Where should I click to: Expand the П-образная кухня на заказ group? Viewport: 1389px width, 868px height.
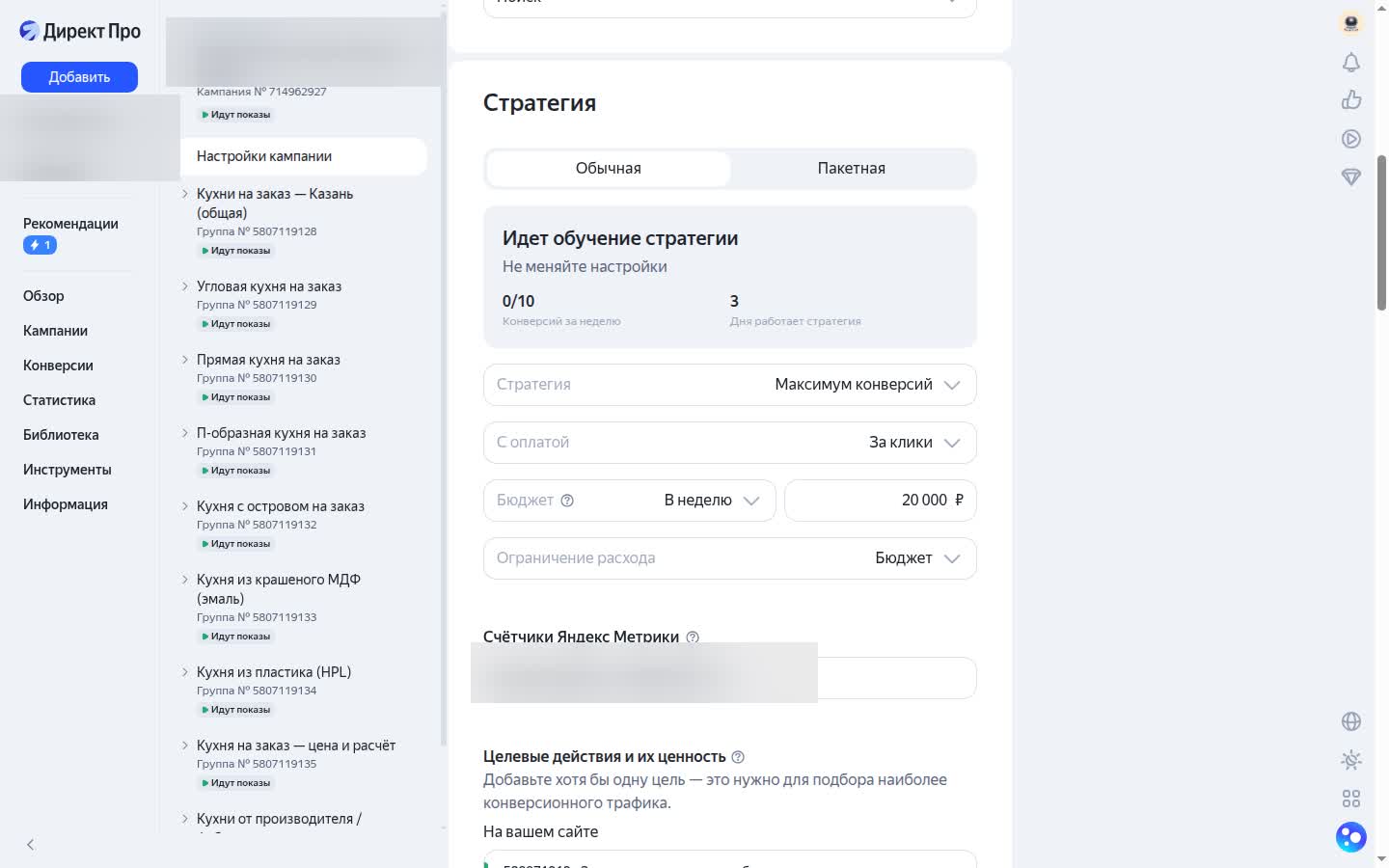tap(185, 433)
